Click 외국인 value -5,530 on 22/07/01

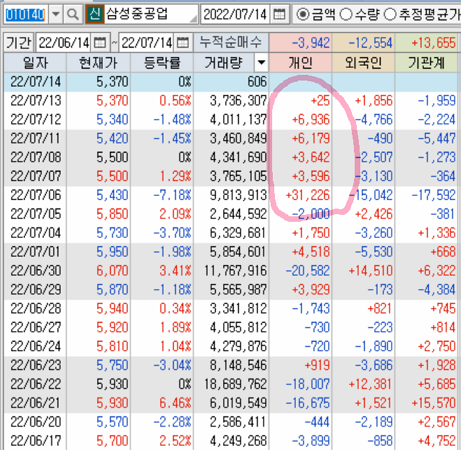click(x=374, y=252)
